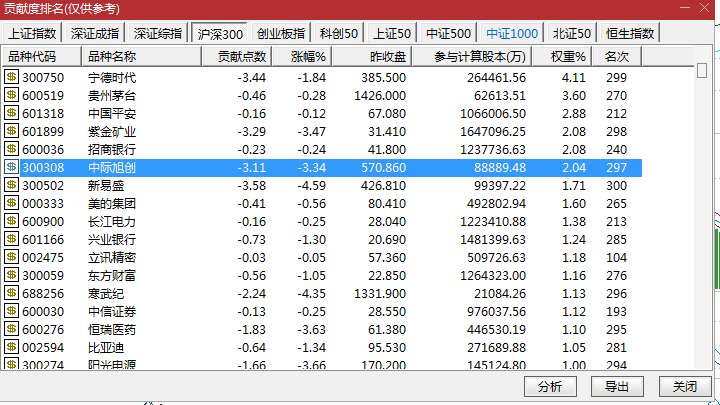Viewport: 720px width, 405px height.
Task: Switch to the 科创50 tab
Action: (x=339, y=34)
